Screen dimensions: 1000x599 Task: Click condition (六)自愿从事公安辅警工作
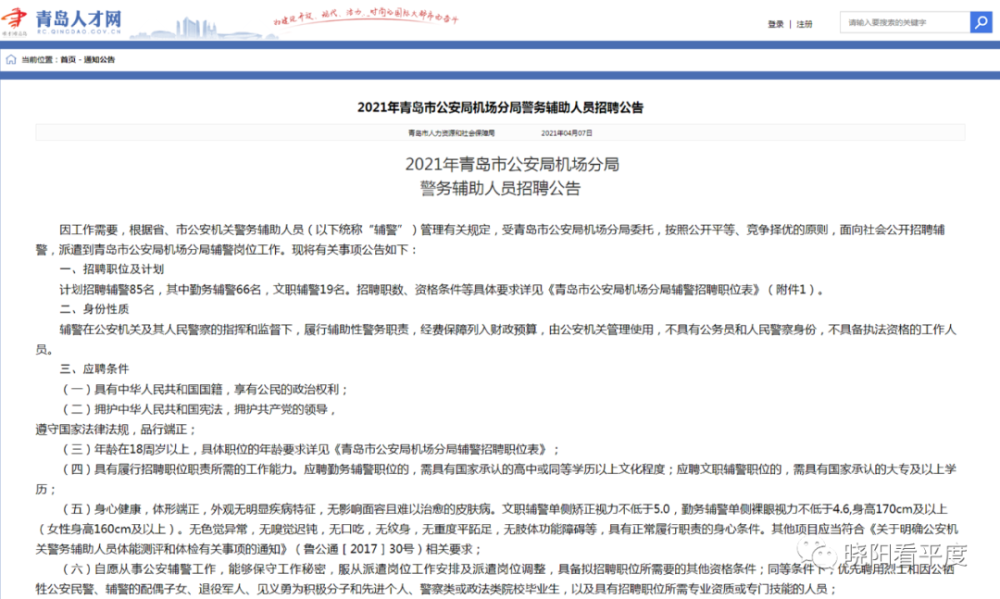pos(497,579)
